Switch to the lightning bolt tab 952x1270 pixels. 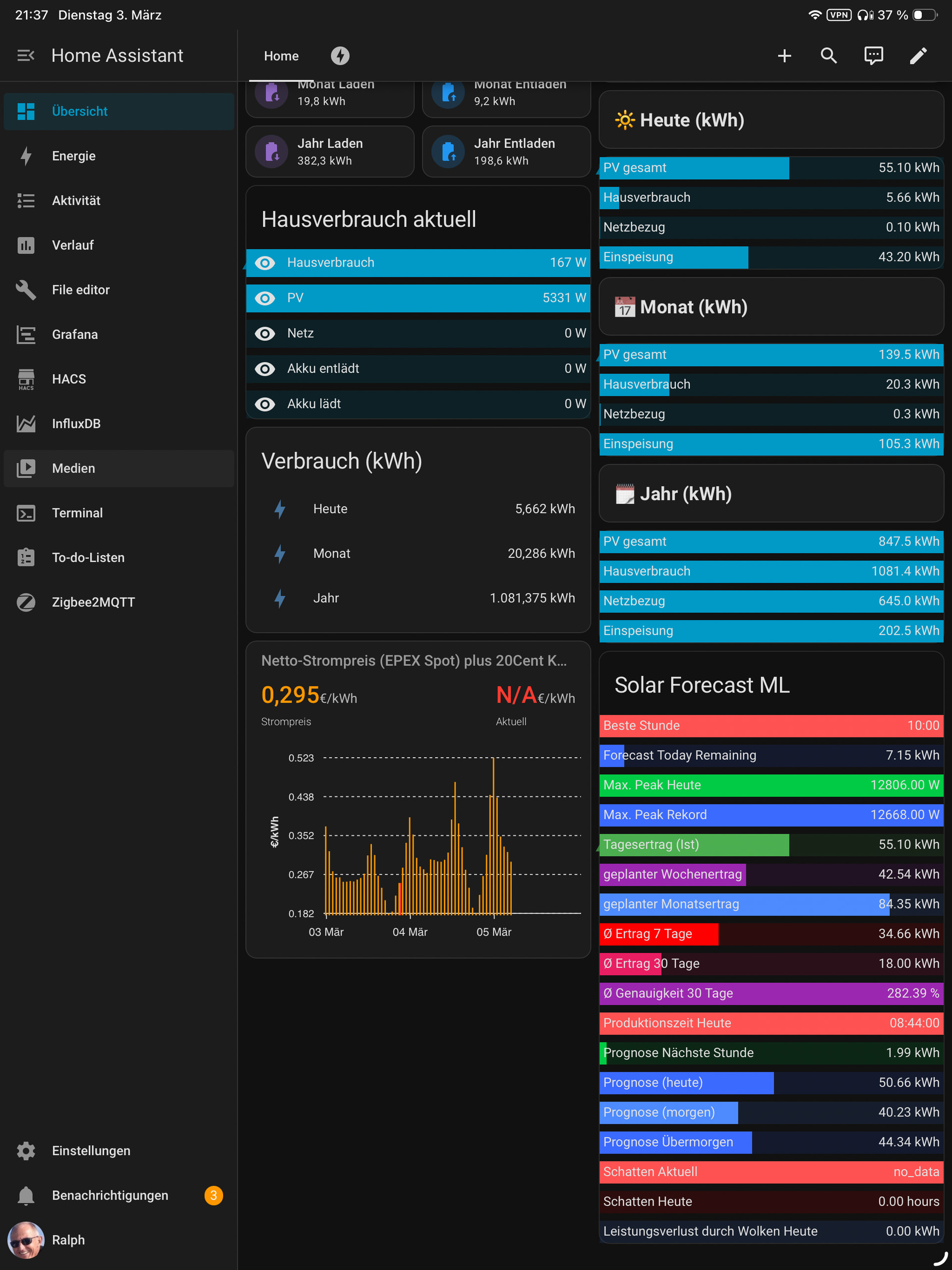click(340, 56)
